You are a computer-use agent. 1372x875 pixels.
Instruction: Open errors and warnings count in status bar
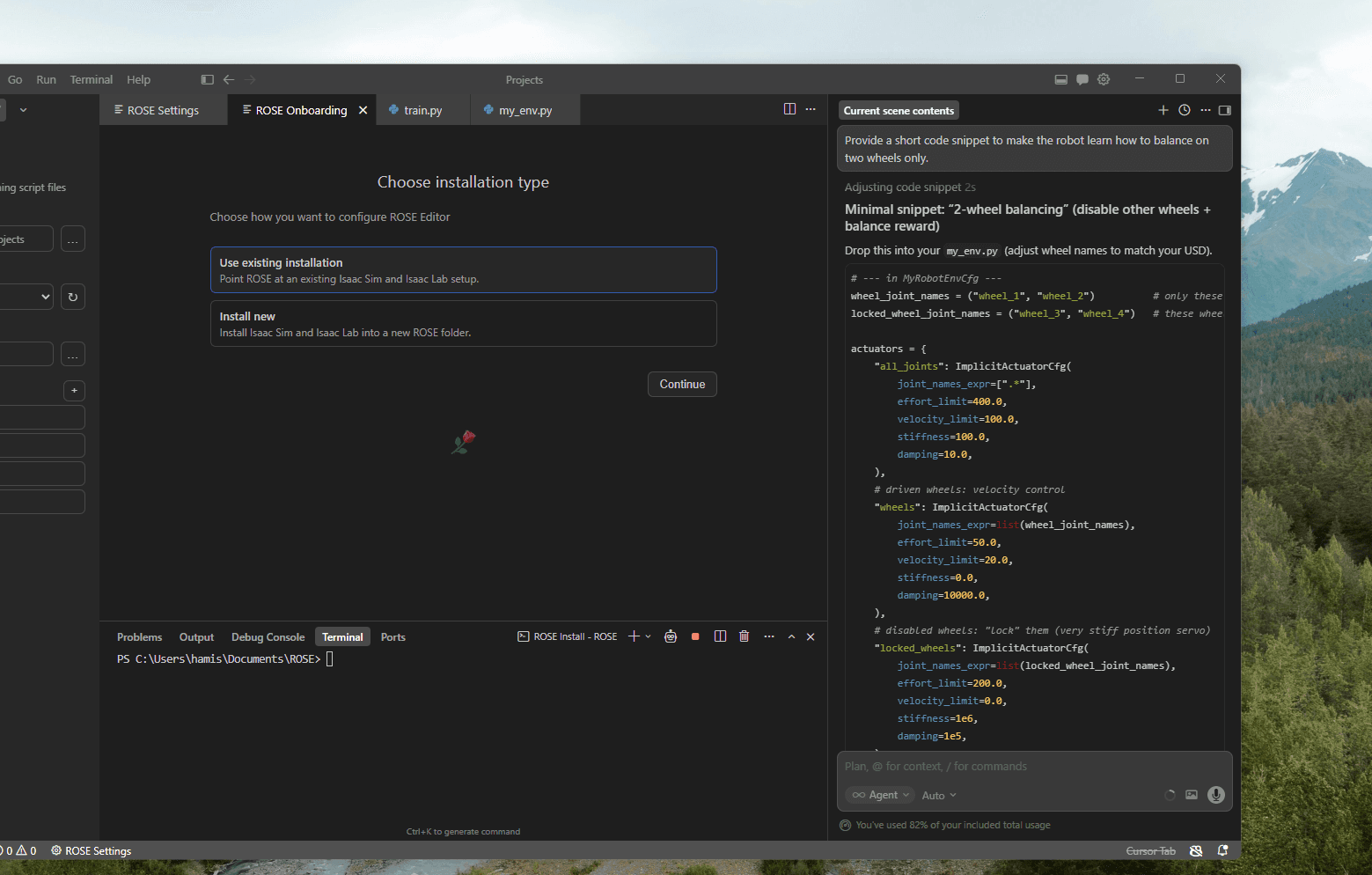pyautogui.click(x=18, y=851)
